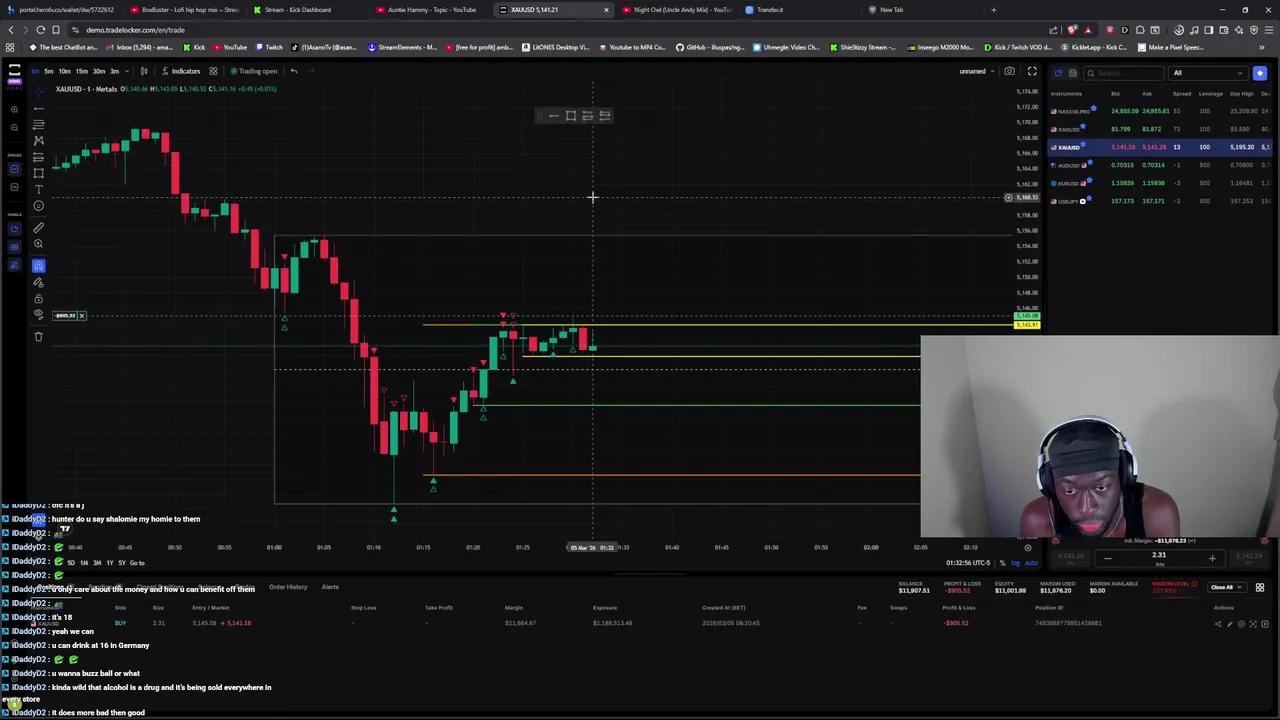Toggle the favorites star filter button
The width and height of the screenshot is (1280, 720).
click(x=1260, y=73)
